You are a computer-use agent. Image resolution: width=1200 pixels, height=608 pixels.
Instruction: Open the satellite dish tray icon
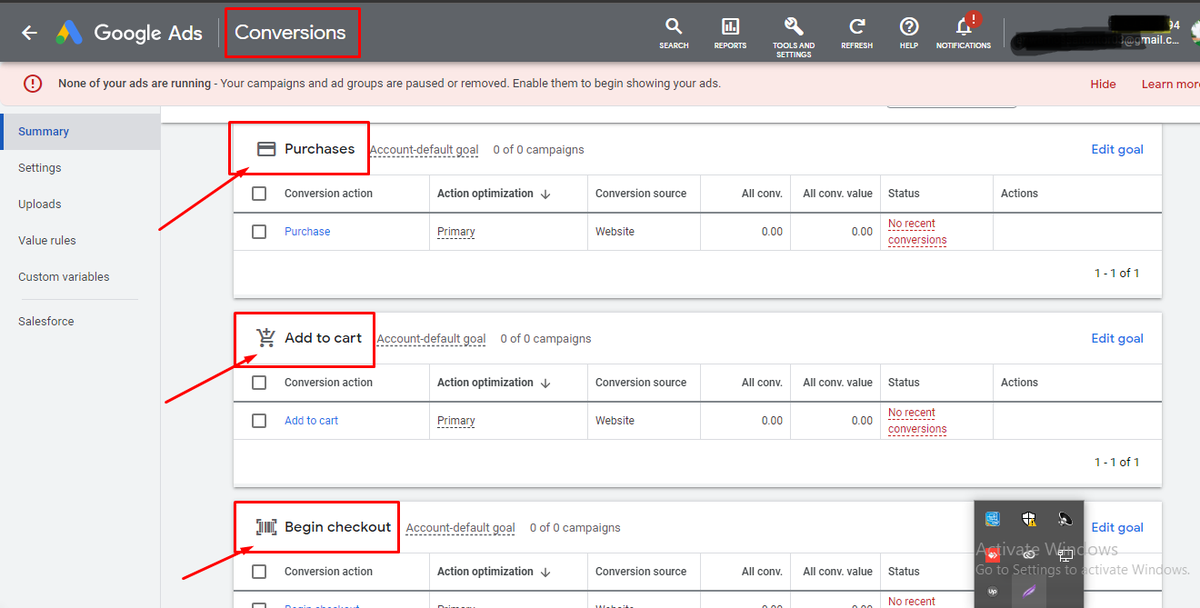click(x=1065, y=518)
